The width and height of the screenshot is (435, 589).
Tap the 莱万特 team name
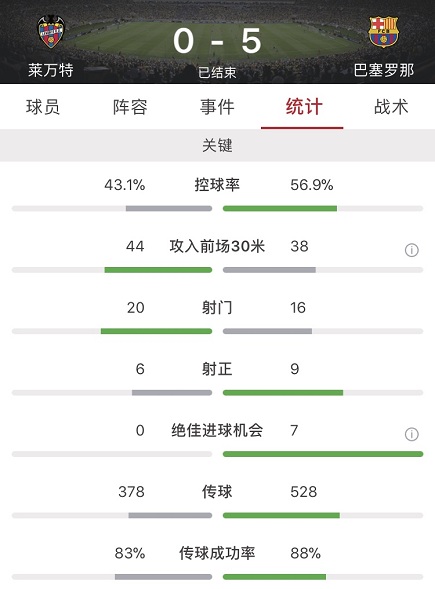(51, 70)
